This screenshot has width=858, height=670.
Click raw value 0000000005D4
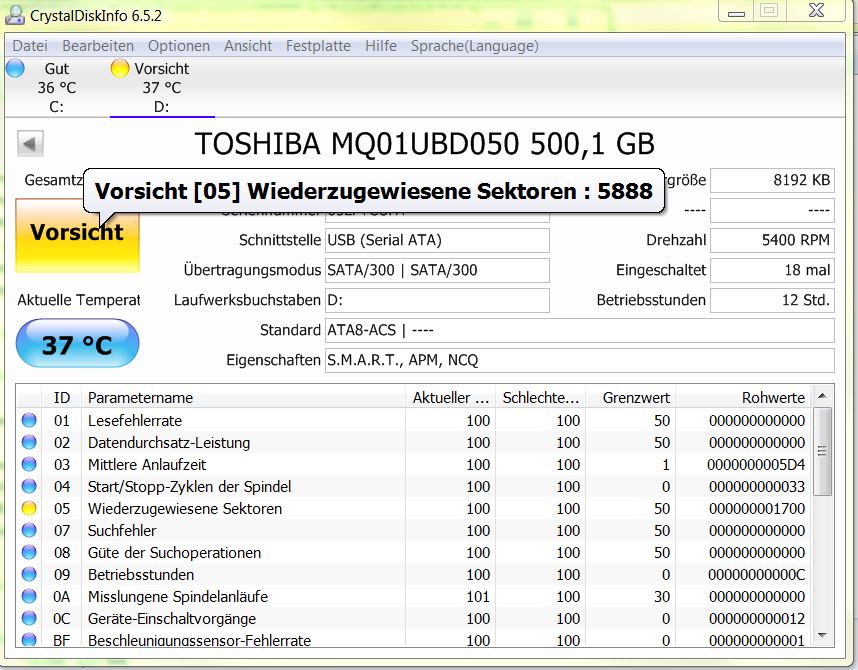pyautogui.click(x=756, y=465)
